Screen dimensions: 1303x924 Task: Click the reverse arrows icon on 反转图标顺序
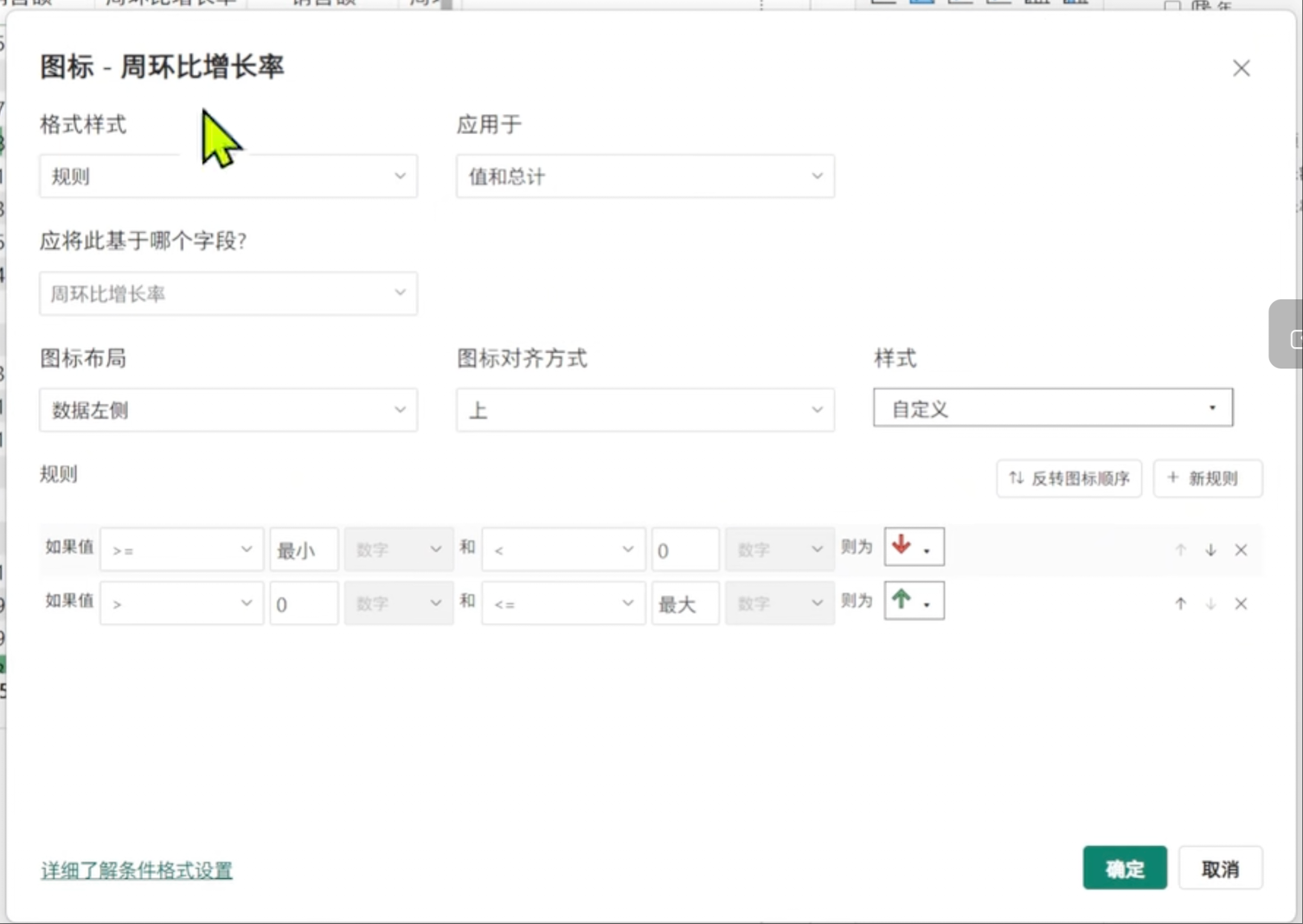click(x=1016, y=478)
